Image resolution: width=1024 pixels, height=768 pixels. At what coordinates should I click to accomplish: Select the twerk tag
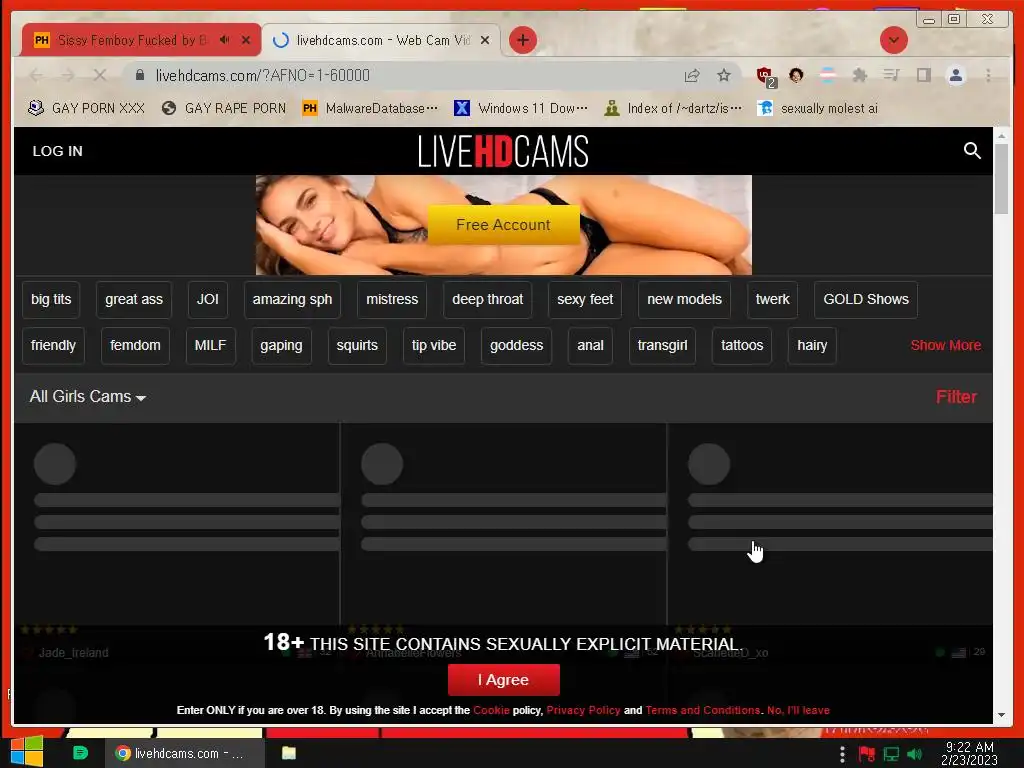[x=772, y=299]
